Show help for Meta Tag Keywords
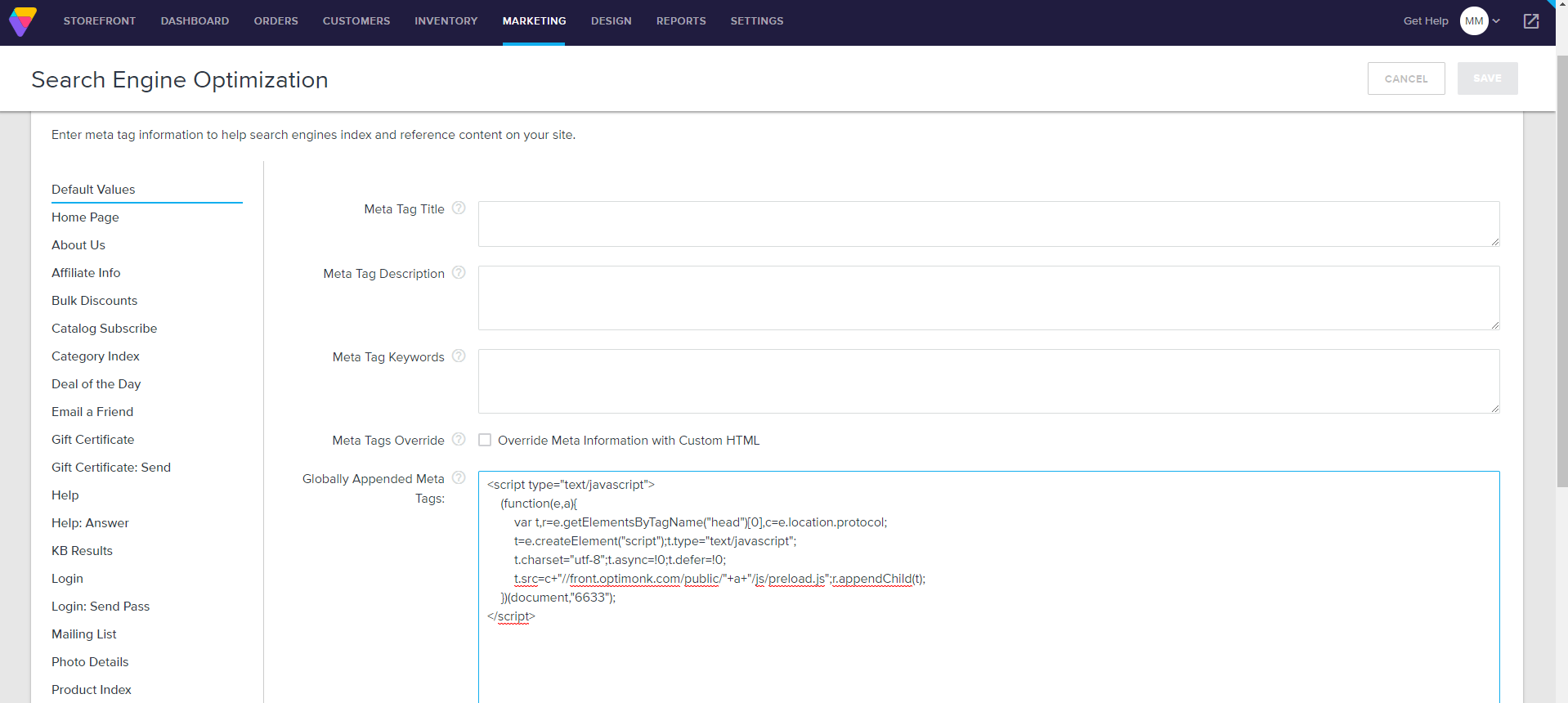Image resolution: width=1568 pixels, height=703 pixels. 459,356
